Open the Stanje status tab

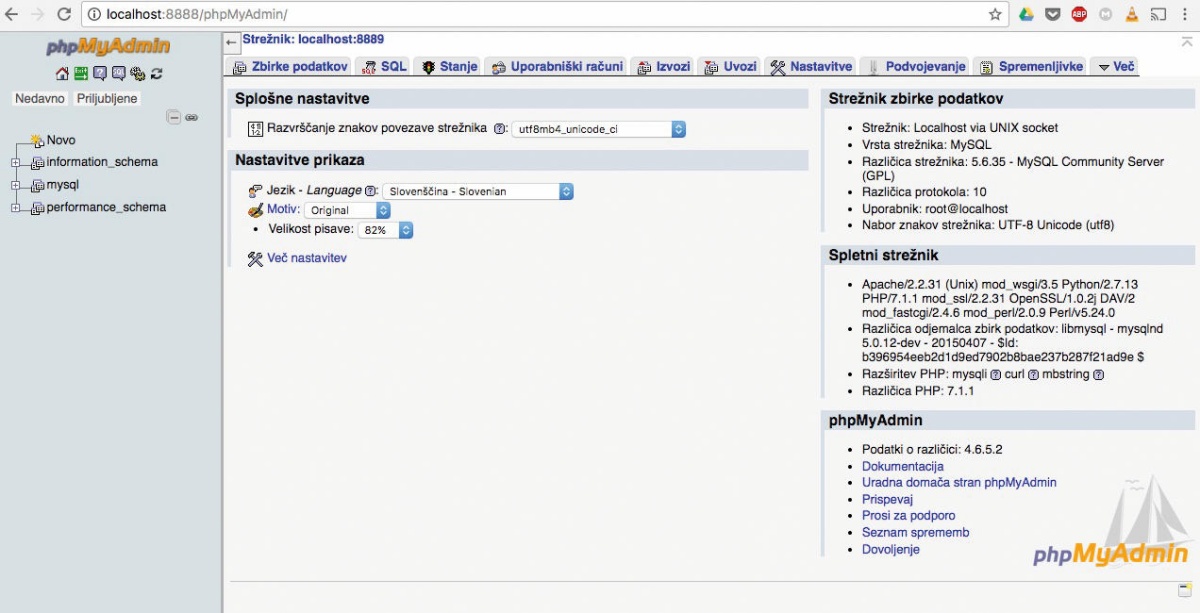(449, 67)
